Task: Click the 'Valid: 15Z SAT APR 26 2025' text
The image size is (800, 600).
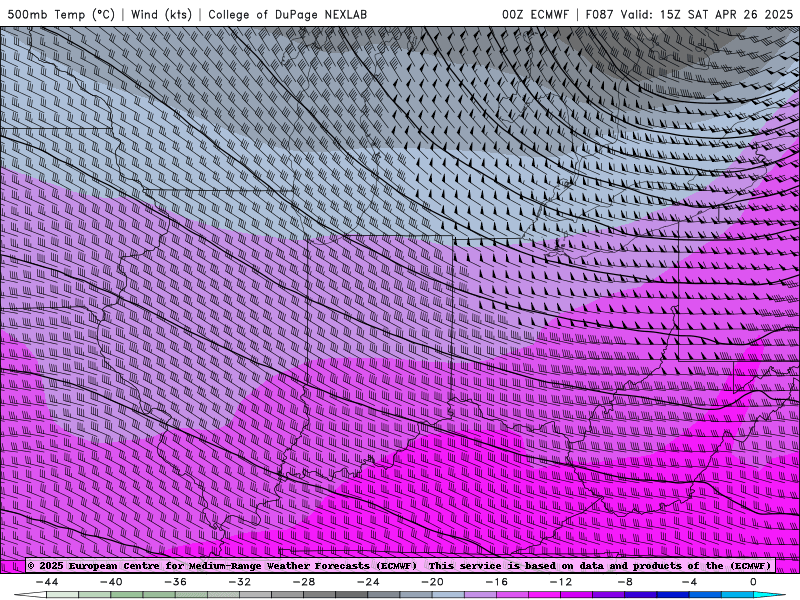Action: pos(707,14)
